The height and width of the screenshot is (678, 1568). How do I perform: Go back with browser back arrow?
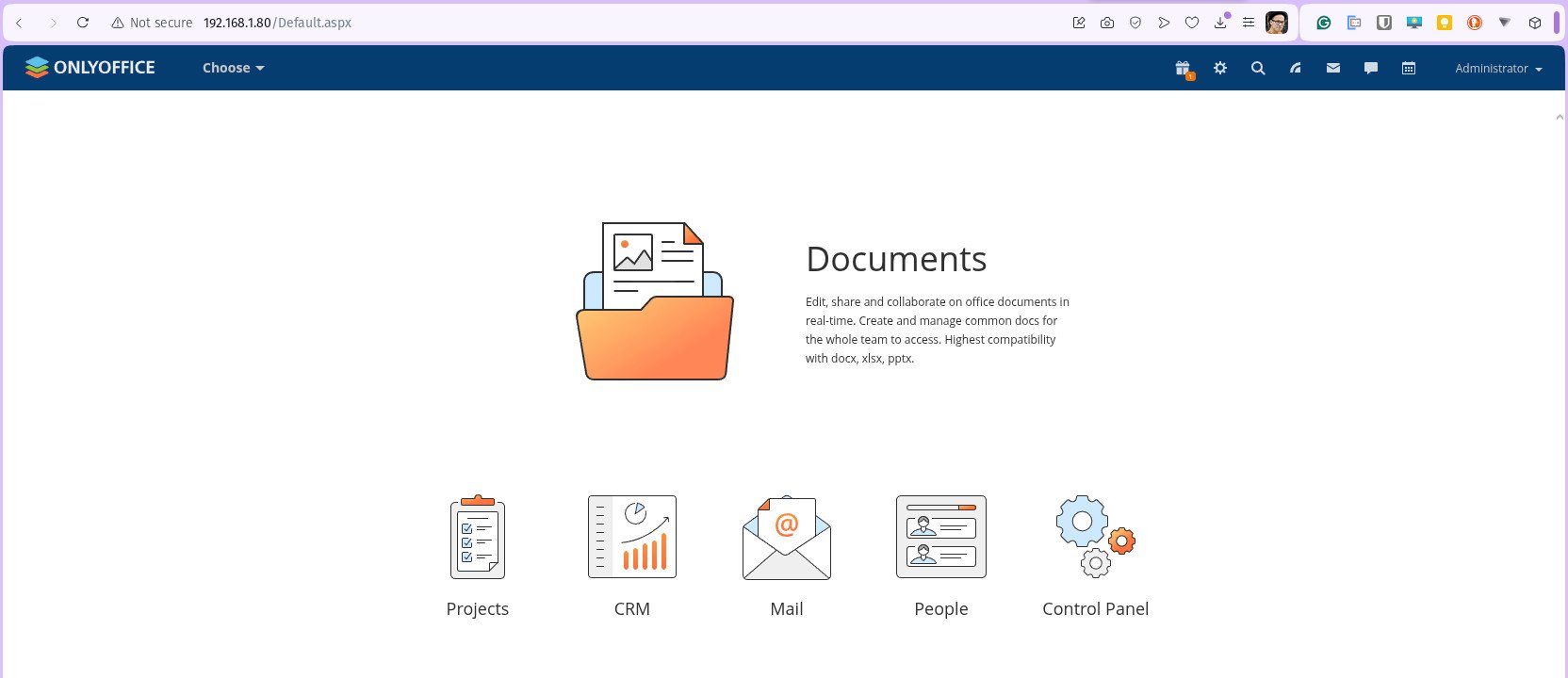(19, 23)
